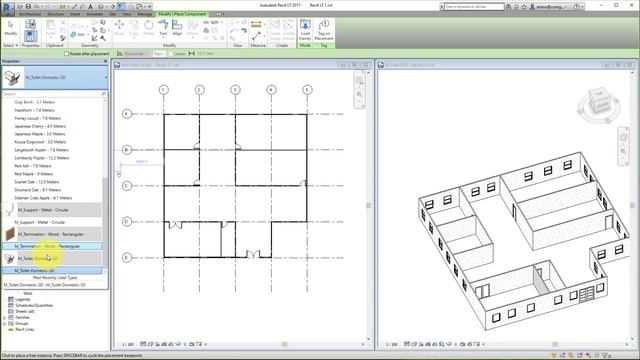Click the Search field in type list
Screen dimensions: 640x360
[51, 94]
